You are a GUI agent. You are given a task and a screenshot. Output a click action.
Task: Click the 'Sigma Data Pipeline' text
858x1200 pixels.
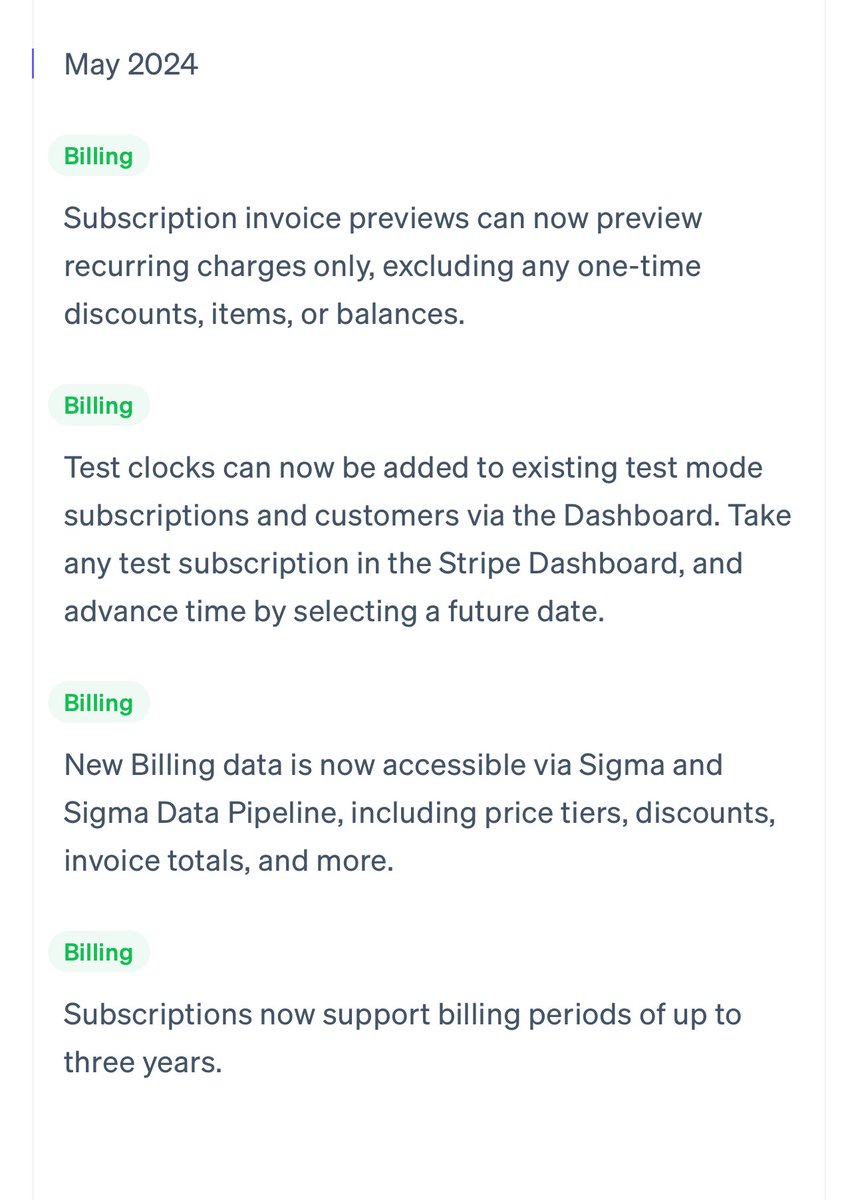coord(190,813)
